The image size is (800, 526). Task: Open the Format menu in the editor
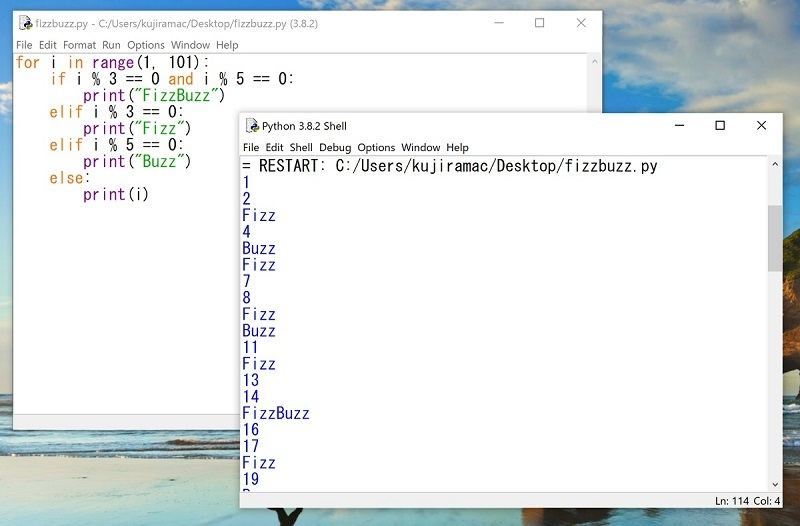(80, 45)
